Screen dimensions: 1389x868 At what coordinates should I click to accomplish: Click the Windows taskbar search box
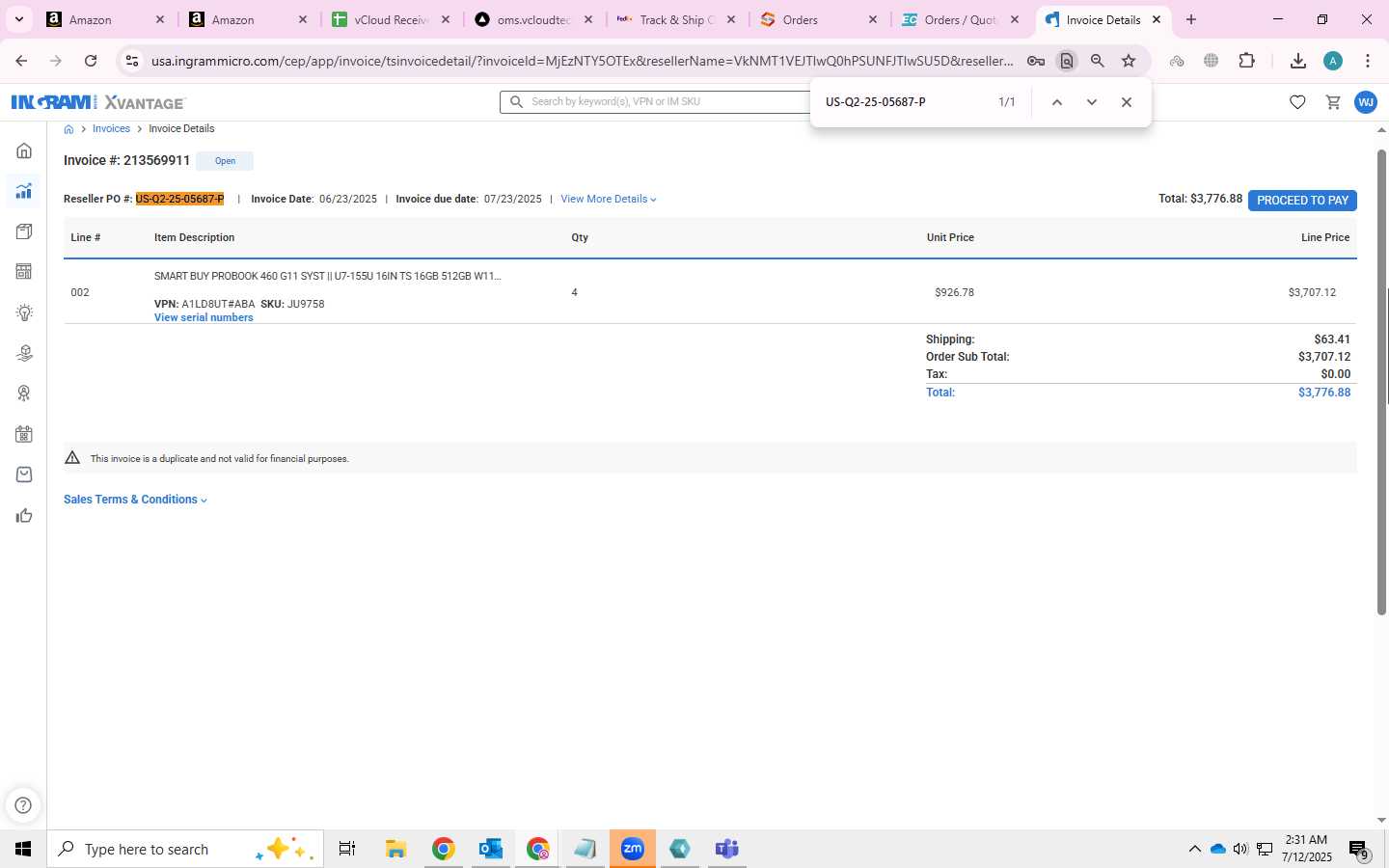pos(185,849)
